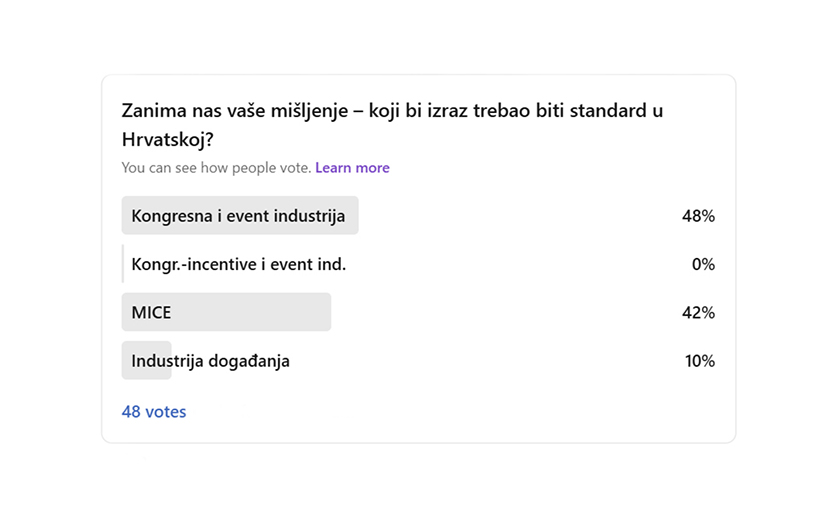Viewport: 840px width, 525px height.
Task: Click the short result bar behind Industrija
Action: pyautogui.click(x=127, y=361)
